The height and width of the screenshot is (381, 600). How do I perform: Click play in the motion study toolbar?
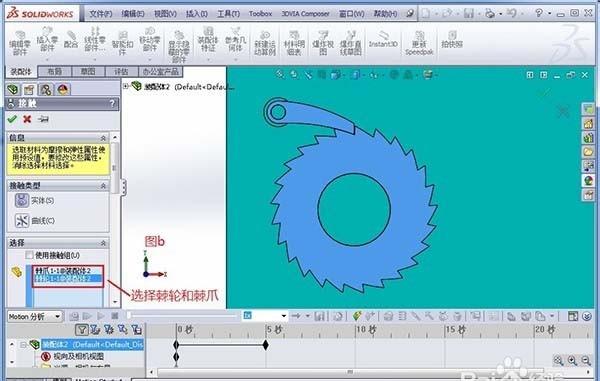pos(101,316)
